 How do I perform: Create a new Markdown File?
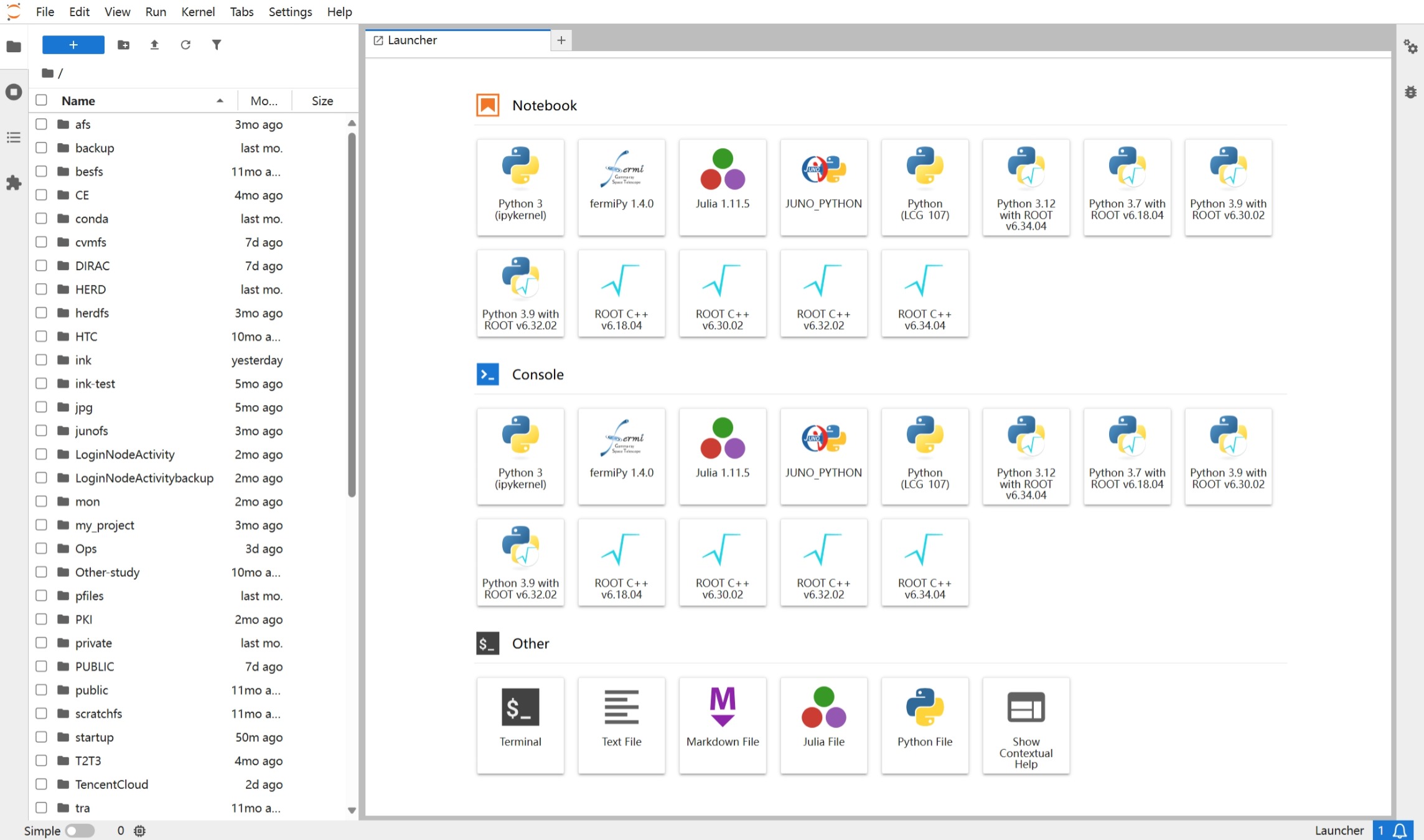coord(723,726)
